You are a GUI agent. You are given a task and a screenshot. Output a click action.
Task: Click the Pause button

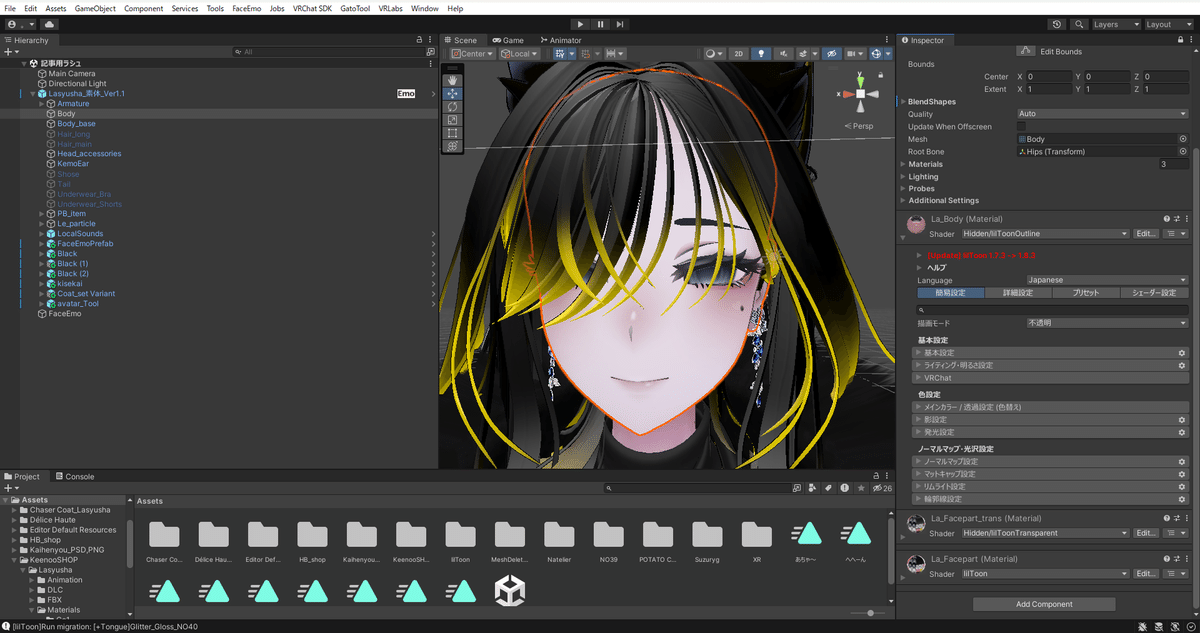600,24
